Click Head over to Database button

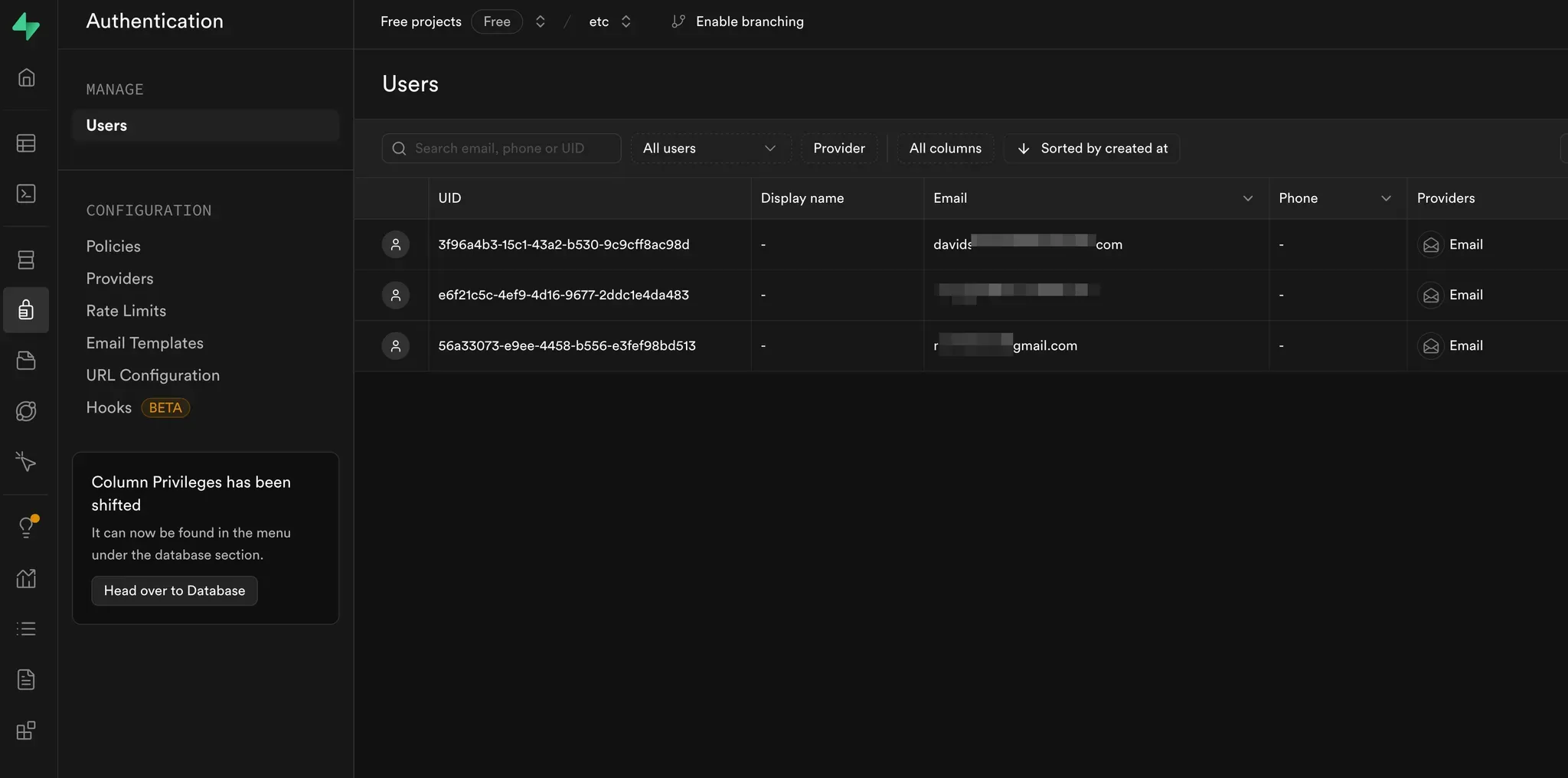[x=175, y=590]
